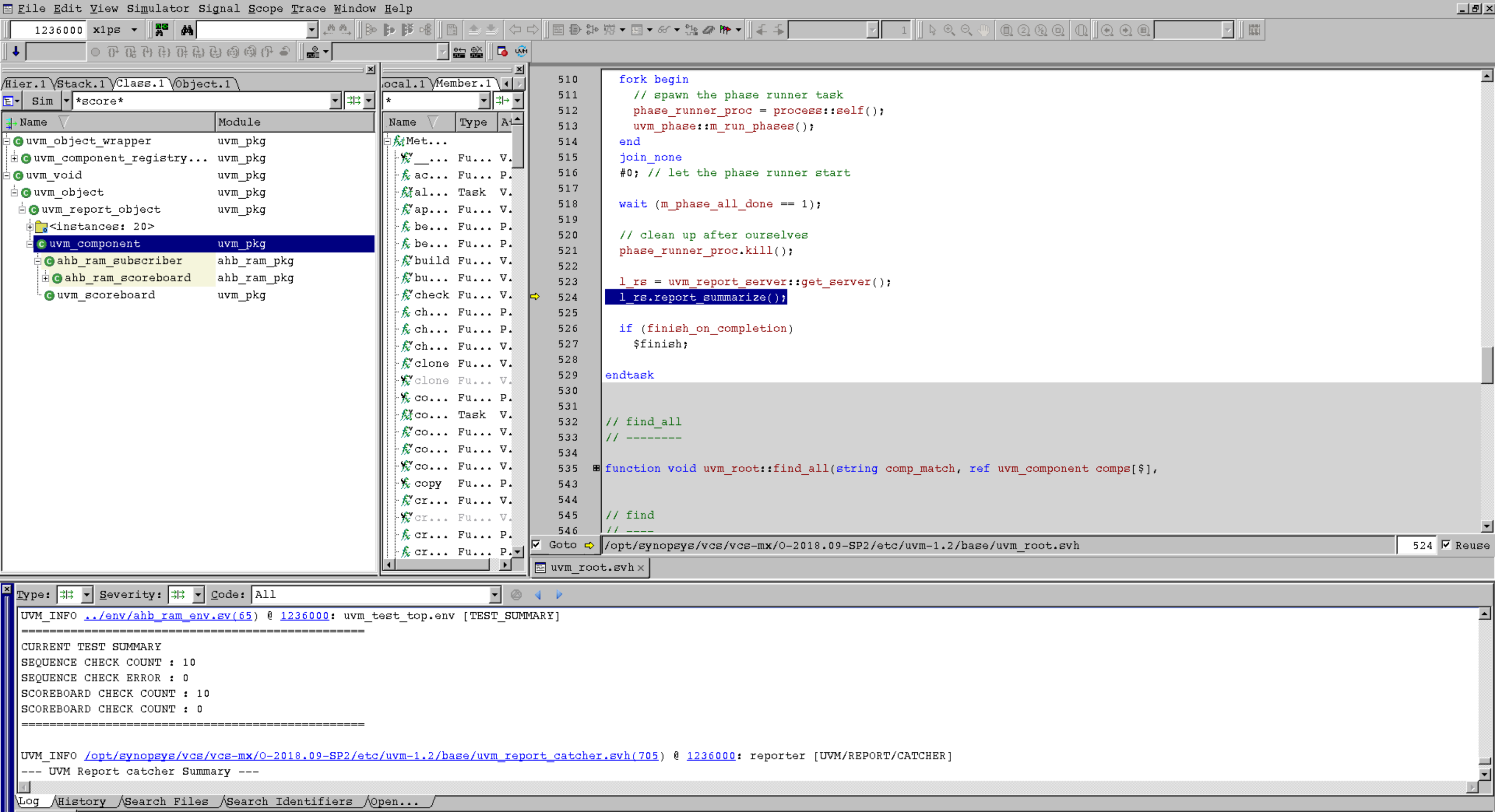Click the back navigation arrow in the toolbar
1495x812 pixels.
[515, 30]
